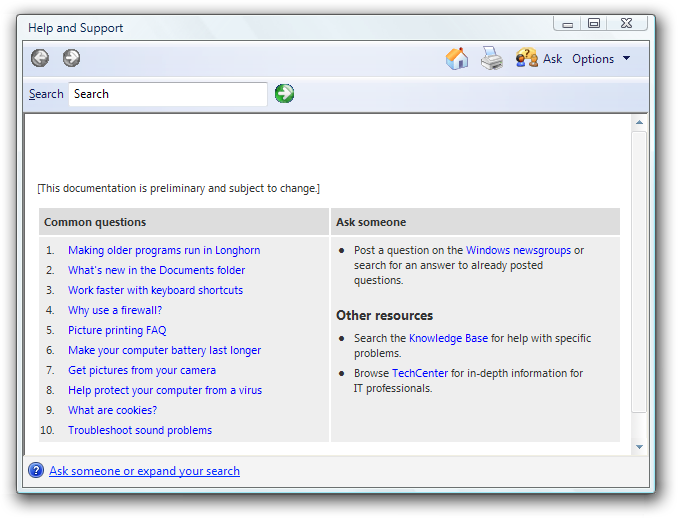Open the Knowledge Base link

448,339
